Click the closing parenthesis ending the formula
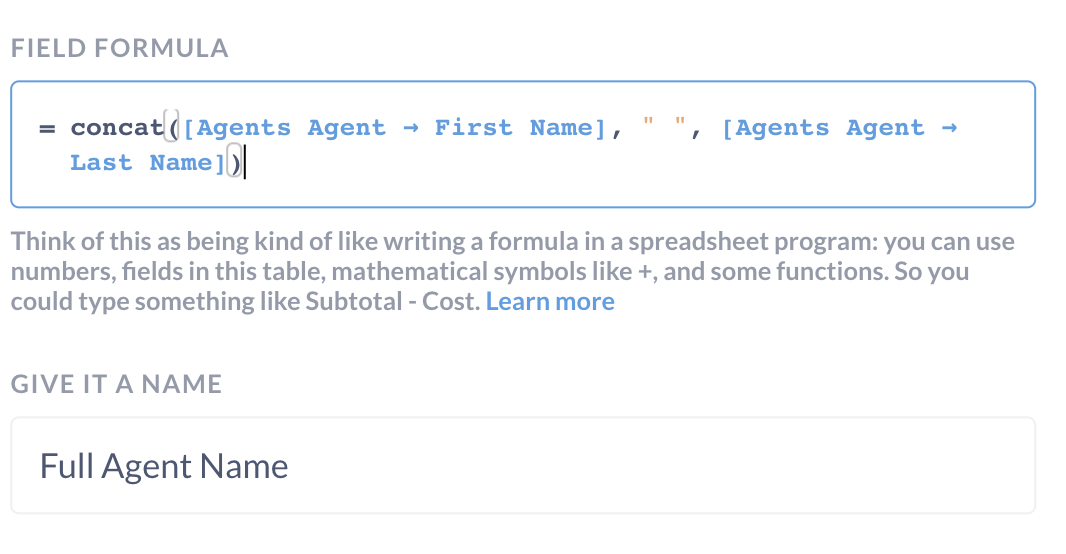Screen dimensions: 1066x554 [x=235, y=162]
